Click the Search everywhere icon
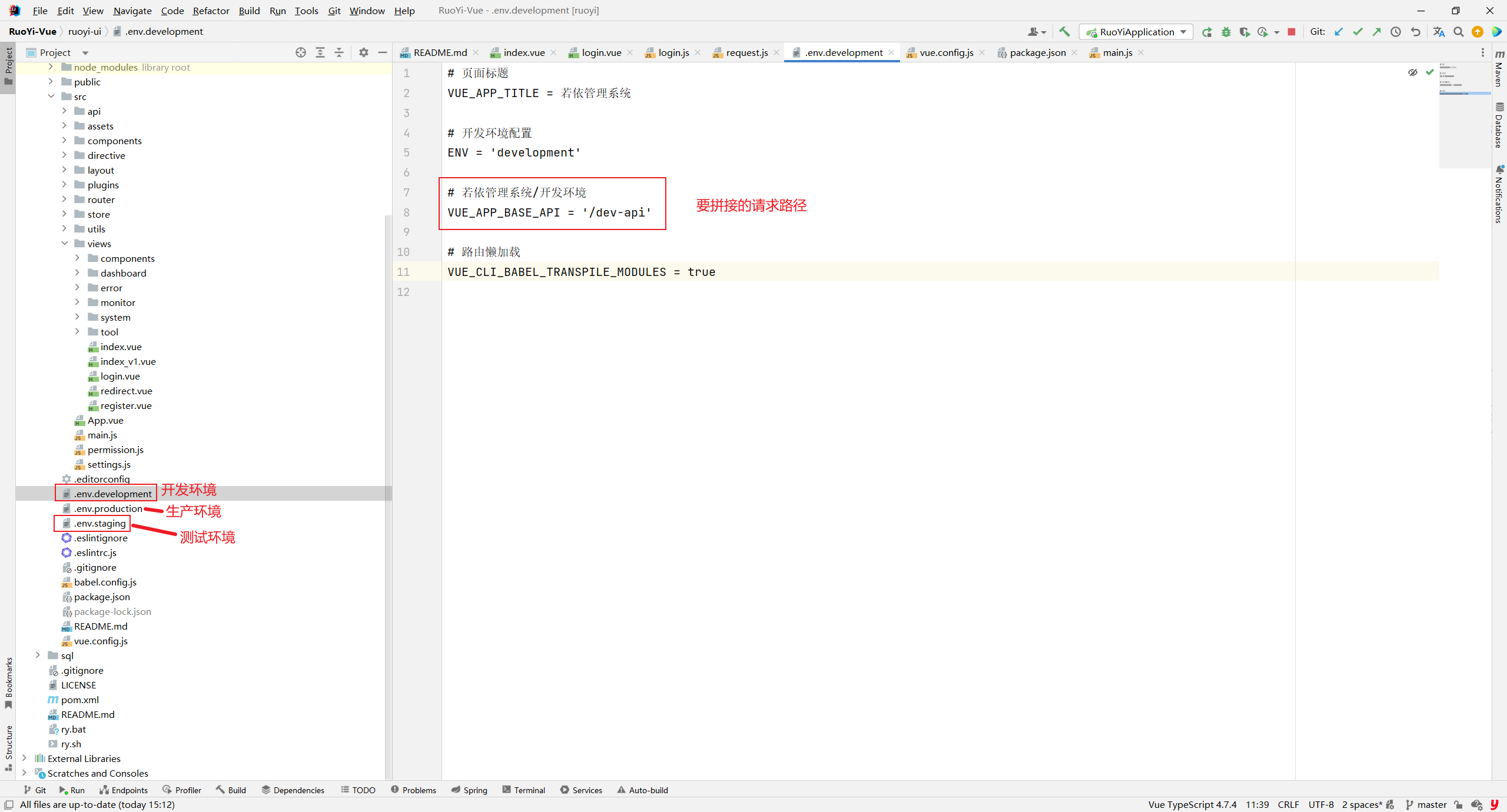 pyautogui.click(x=1458, y=32)
